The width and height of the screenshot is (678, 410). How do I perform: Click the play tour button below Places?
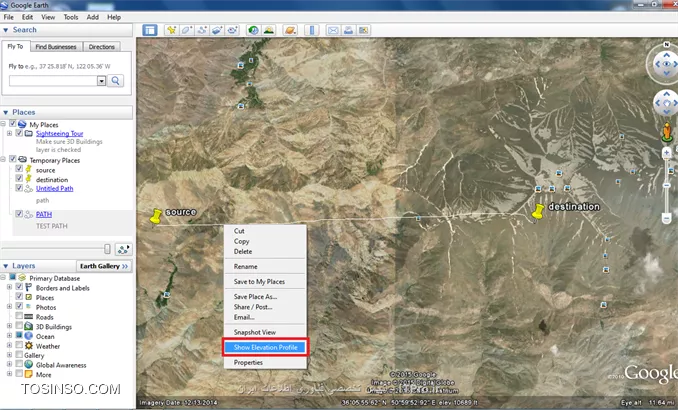point(123,249)
